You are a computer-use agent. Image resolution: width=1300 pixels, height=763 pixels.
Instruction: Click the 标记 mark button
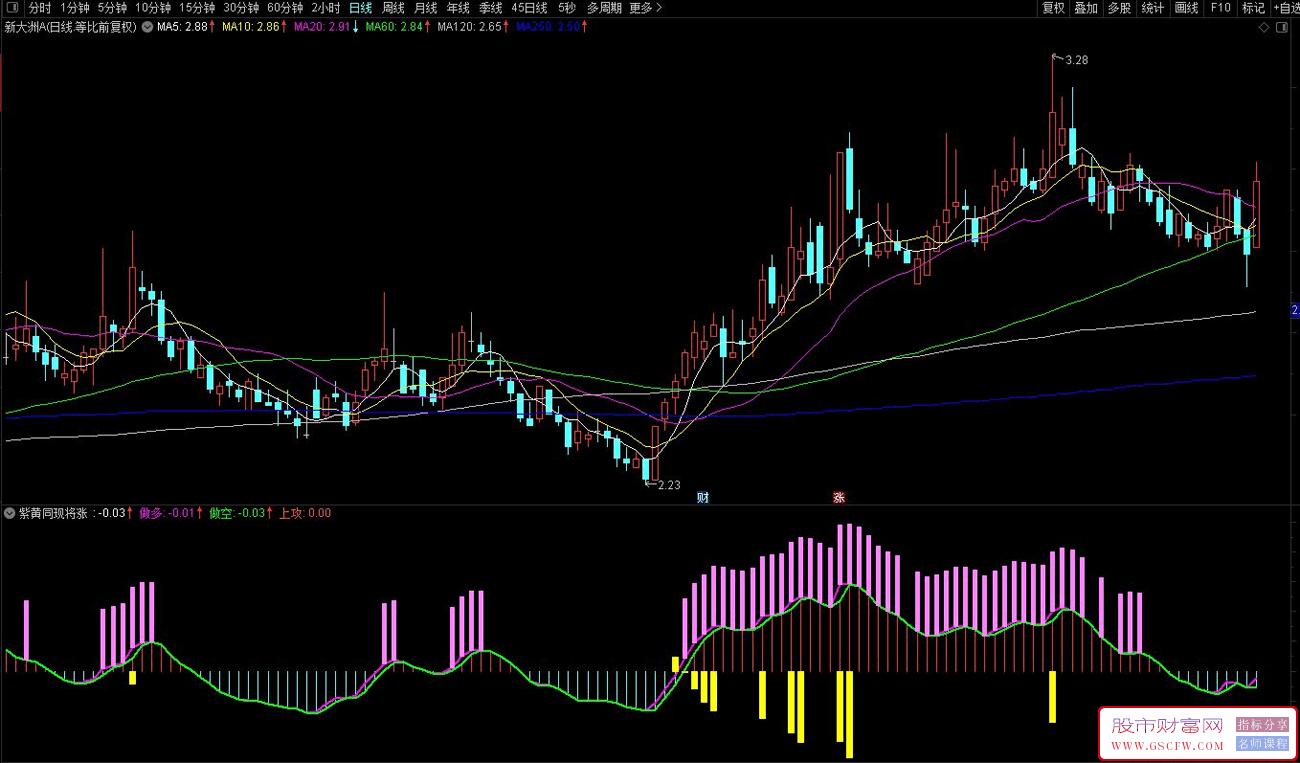tap(1253, 8)
